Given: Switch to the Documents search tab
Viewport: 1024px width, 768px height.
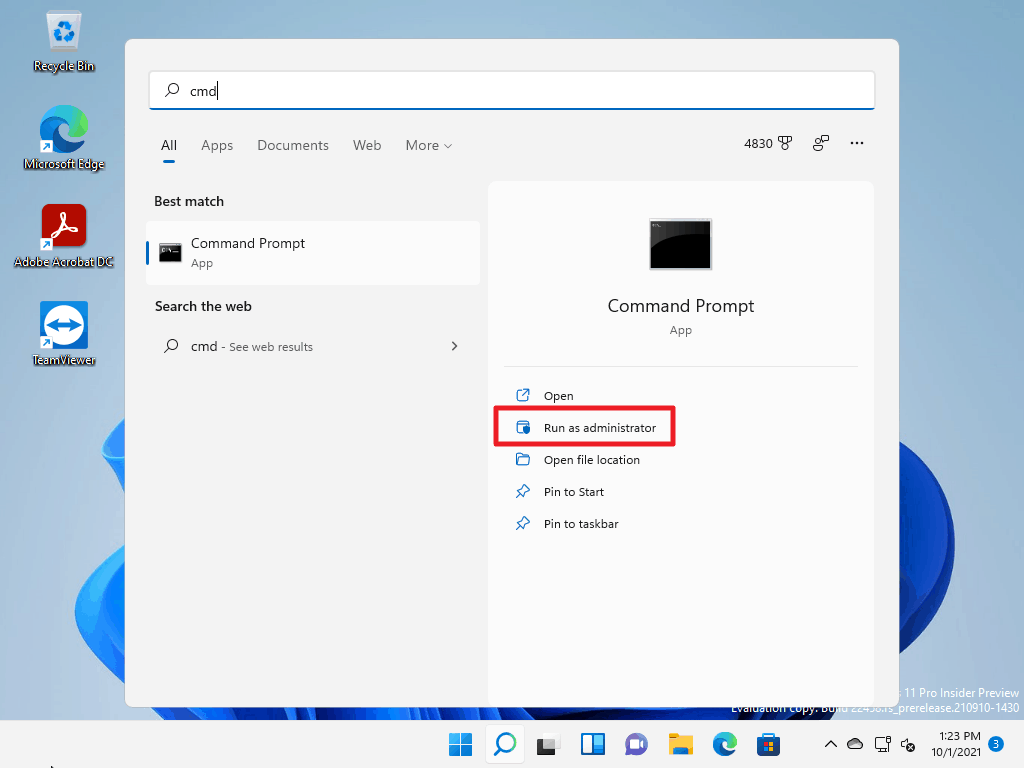Looking at the screenshot, I should (x=292, y=145).
